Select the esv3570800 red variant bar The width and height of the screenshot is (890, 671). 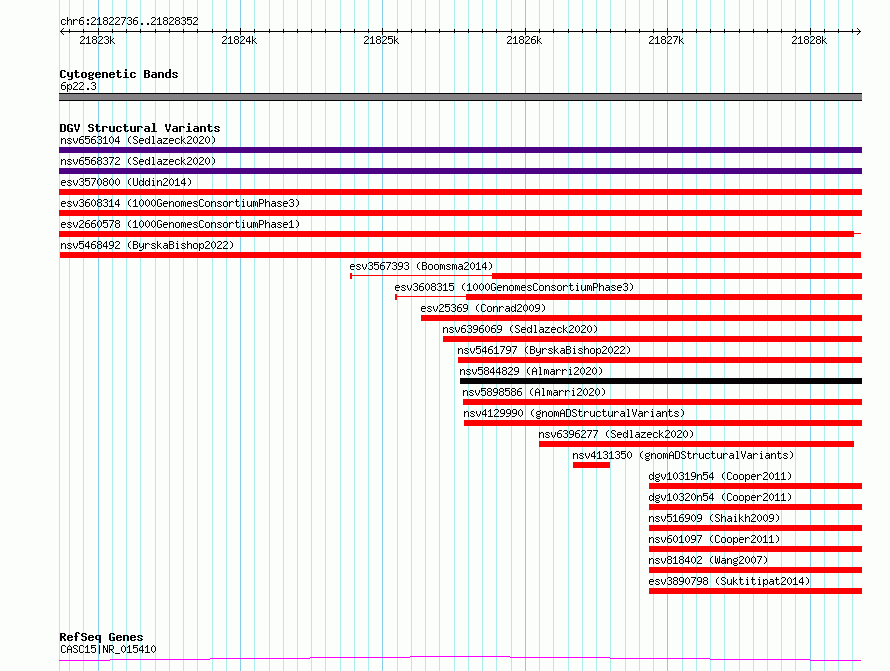point(460,192)
